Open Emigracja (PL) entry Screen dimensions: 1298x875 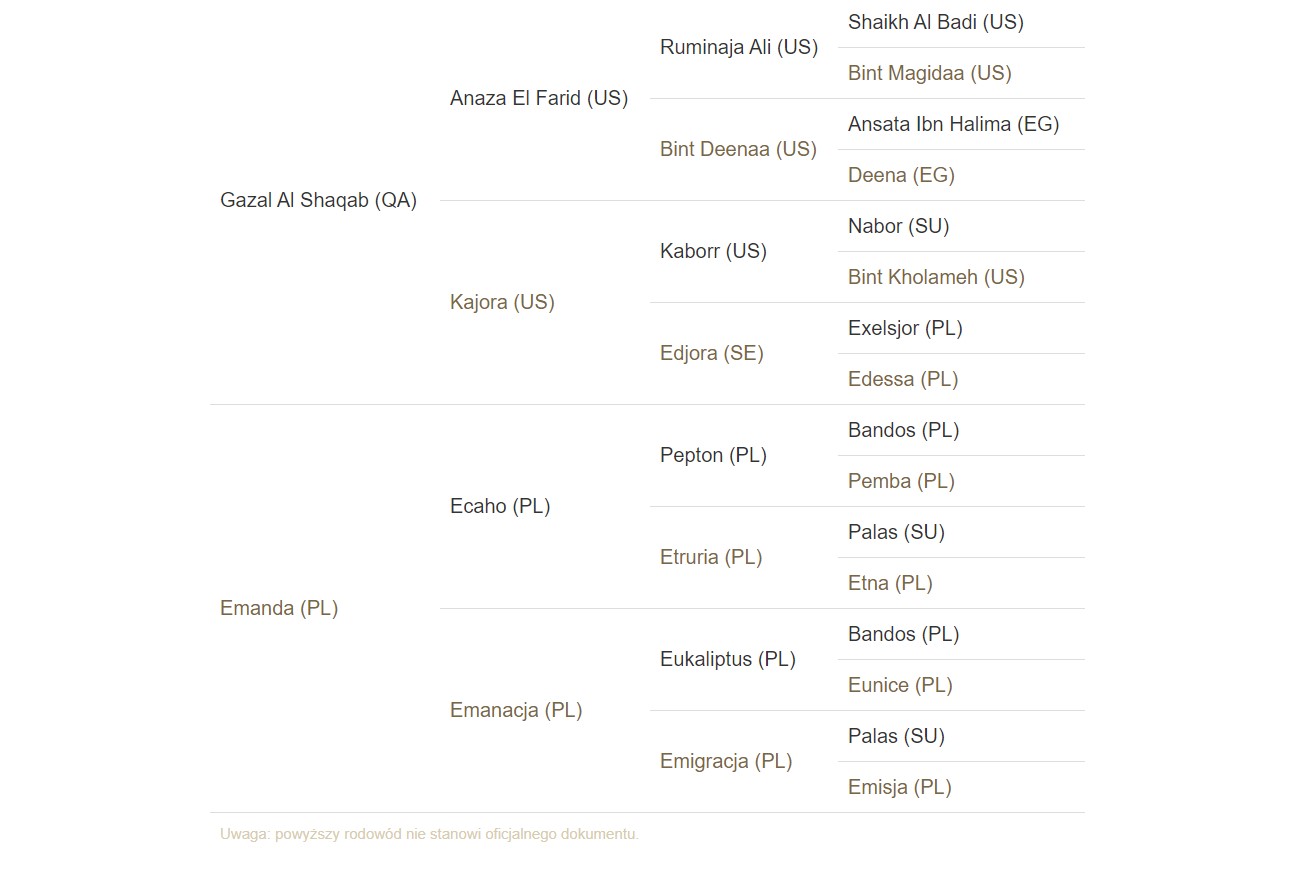tap(726, 761)
